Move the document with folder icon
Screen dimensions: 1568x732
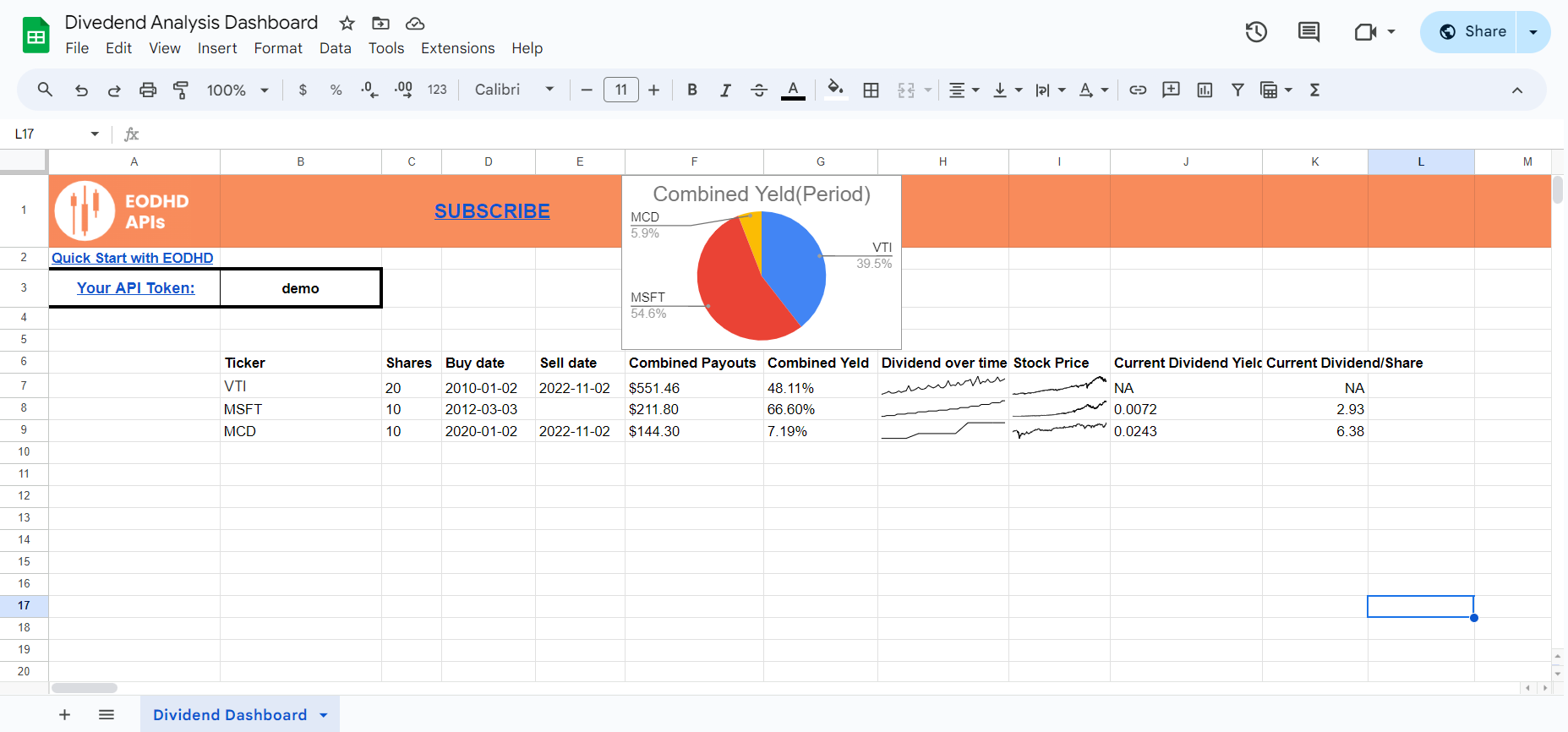380,23
